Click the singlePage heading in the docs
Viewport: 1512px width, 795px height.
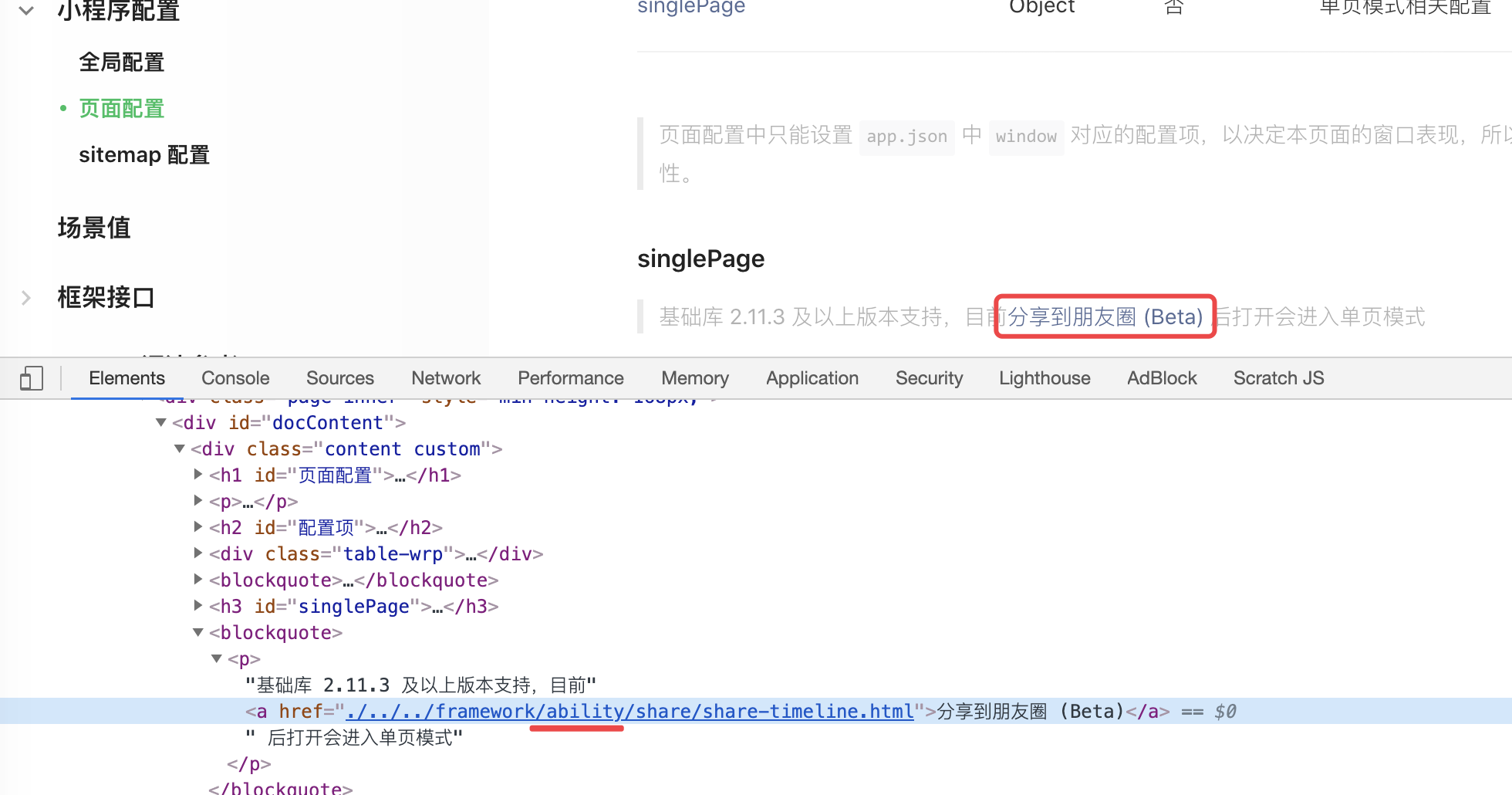701,259
